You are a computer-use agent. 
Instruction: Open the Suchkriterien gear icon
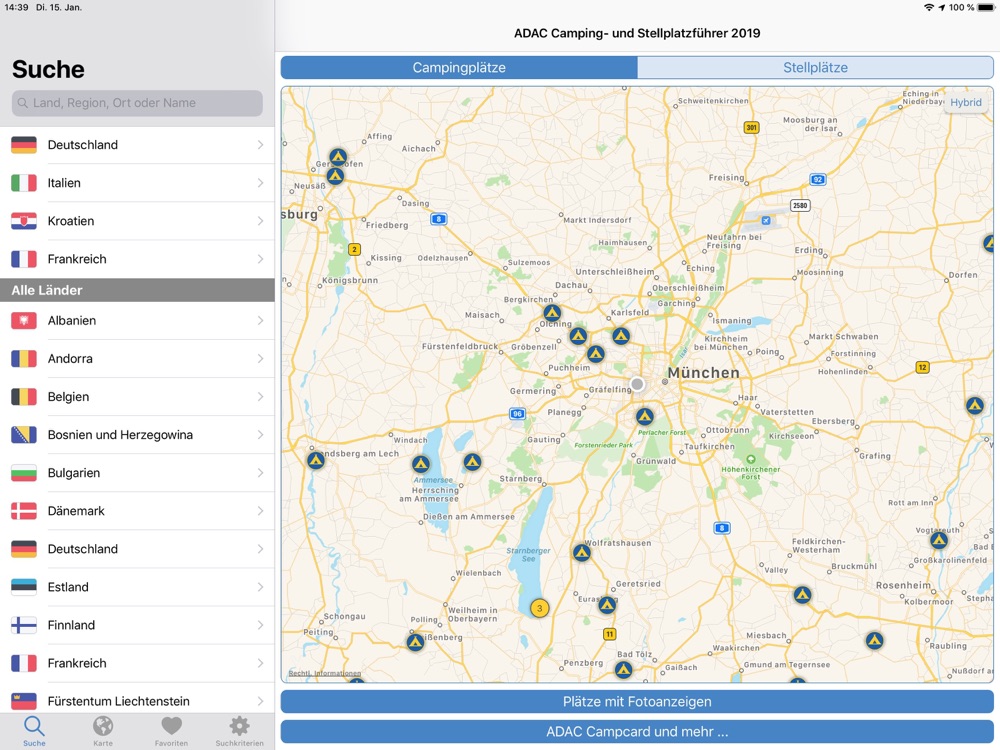pyautogui.click(x=240, y=726)
